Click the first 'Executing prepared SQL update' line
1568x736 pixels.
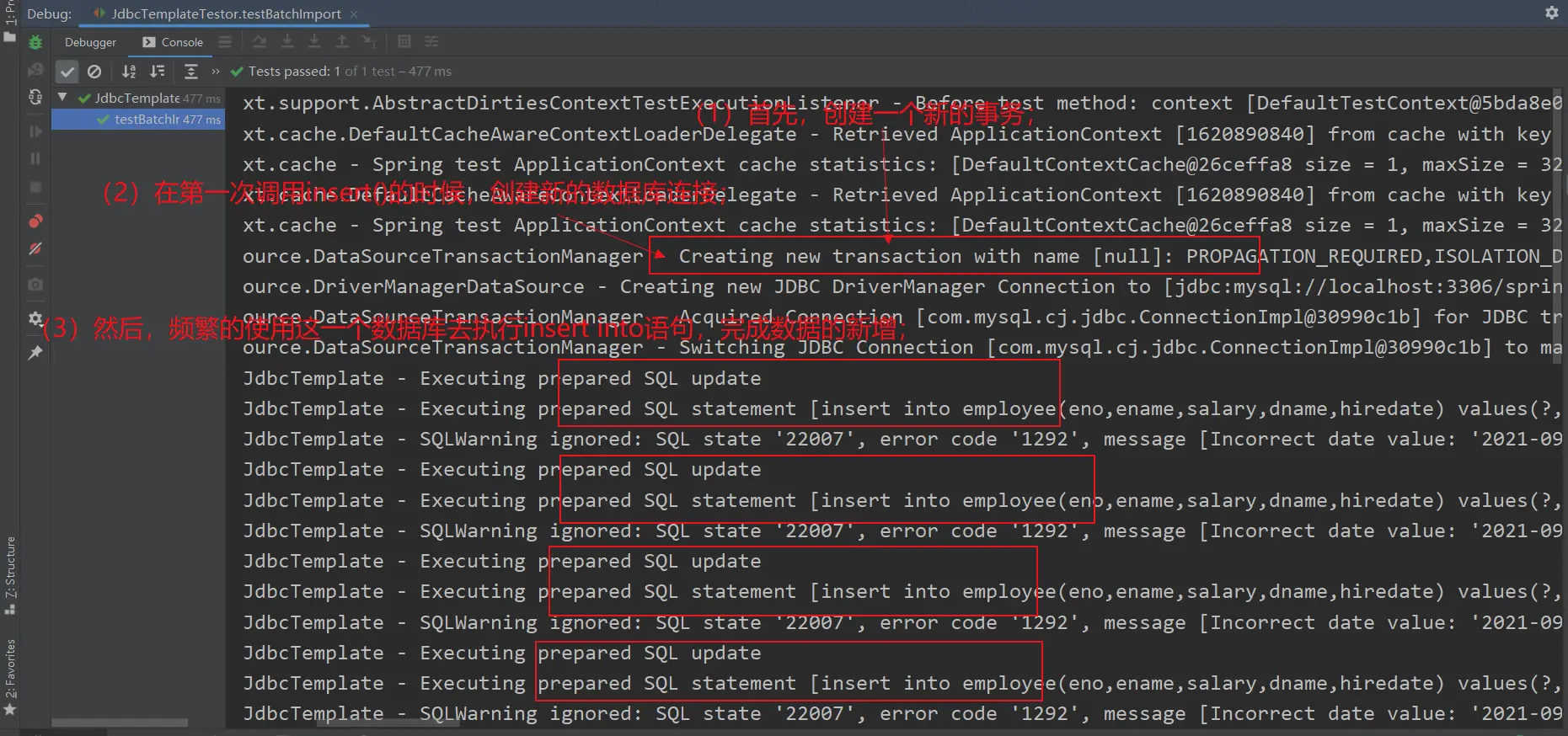point(502,378)
